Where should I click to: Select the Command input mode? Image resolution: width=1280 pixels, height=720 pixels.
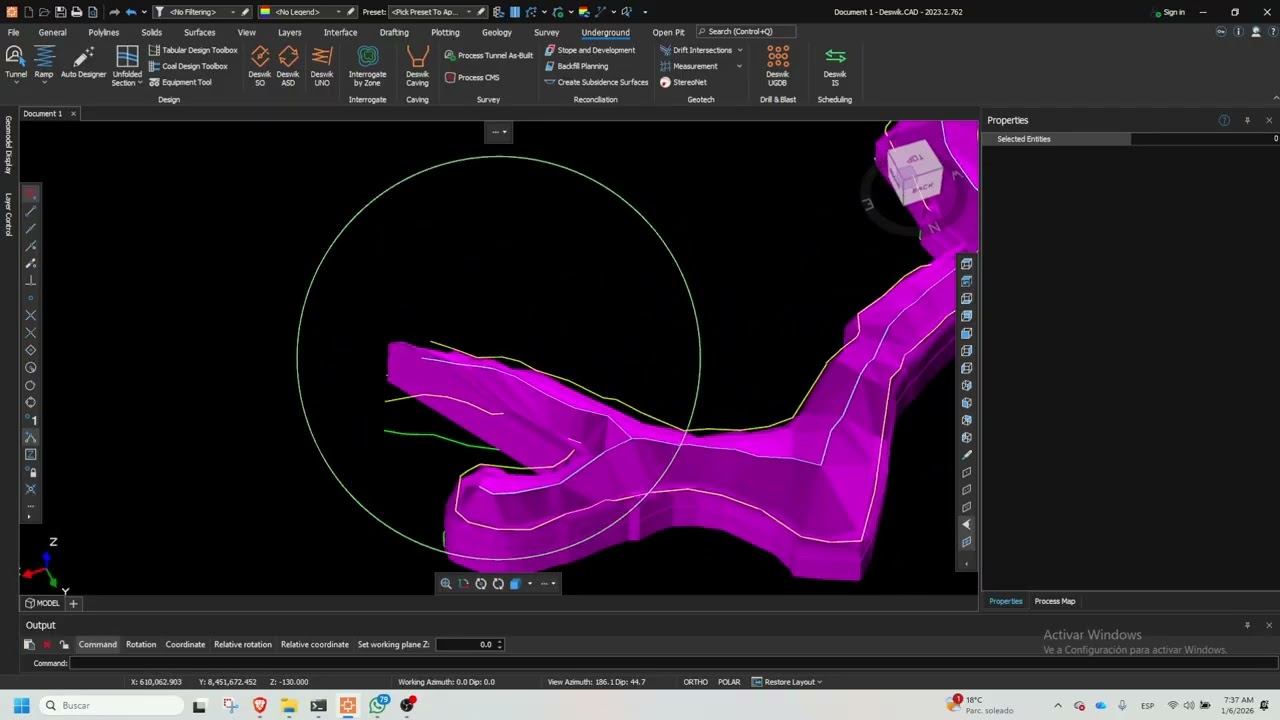(x=98, y=645)
